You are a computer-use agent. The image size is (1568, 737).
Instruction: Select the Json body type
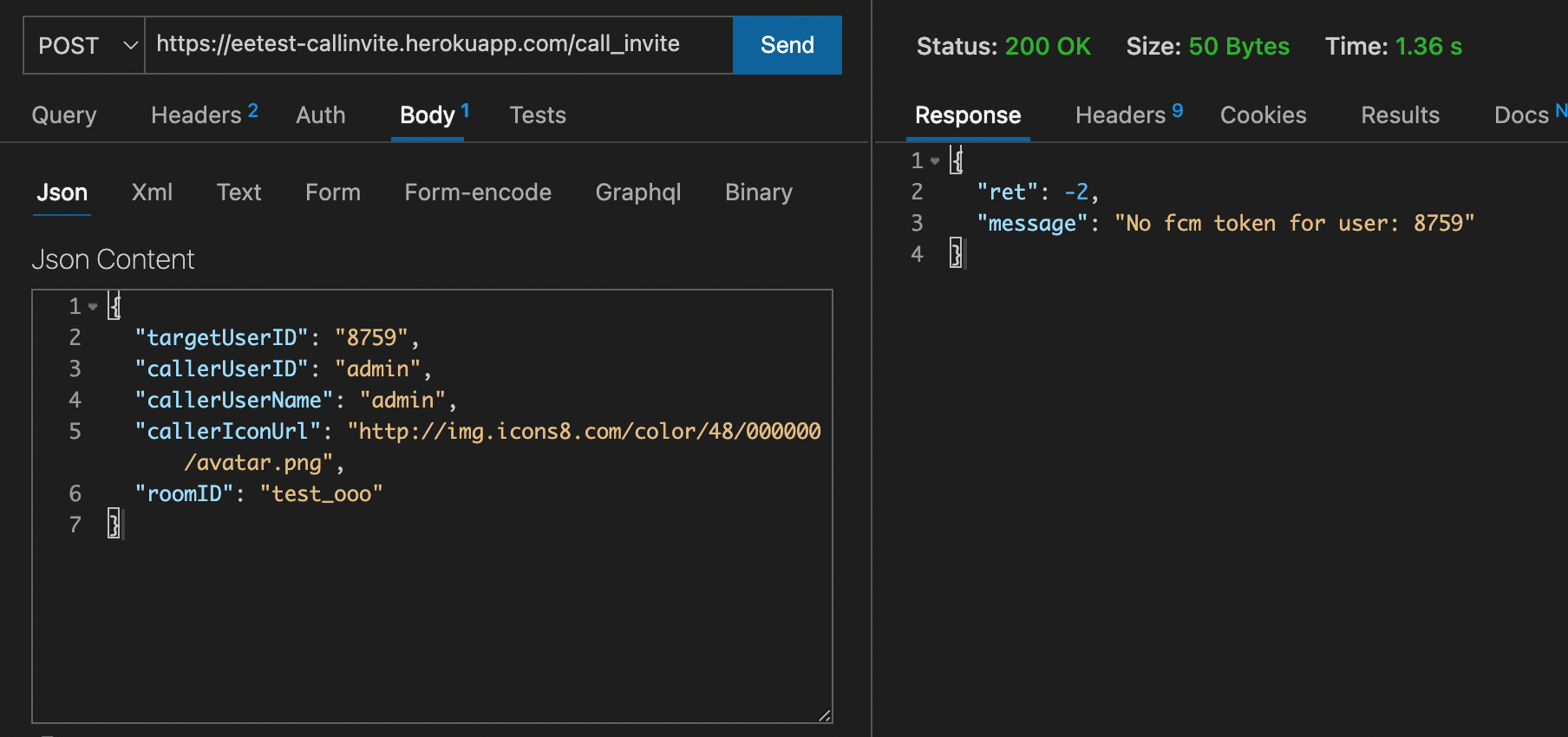point(62,192)
